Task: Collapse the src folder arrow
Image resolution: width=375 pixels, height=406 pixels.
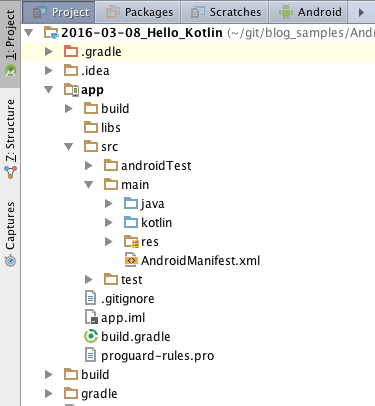Action: [x=69, y=147]
